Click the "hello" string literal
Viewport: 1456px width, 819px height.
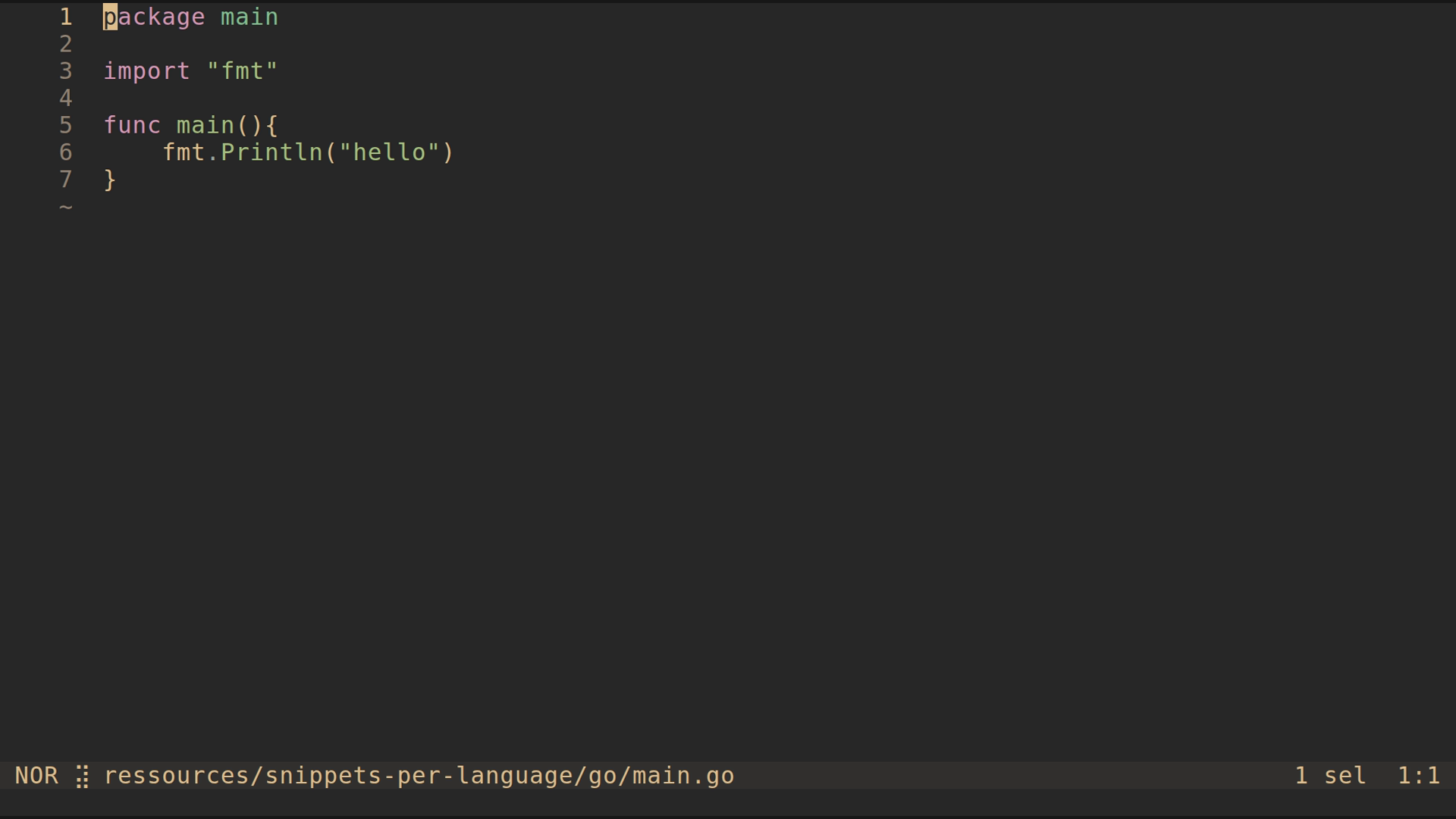pyautogui.click(x=389, y=152)
